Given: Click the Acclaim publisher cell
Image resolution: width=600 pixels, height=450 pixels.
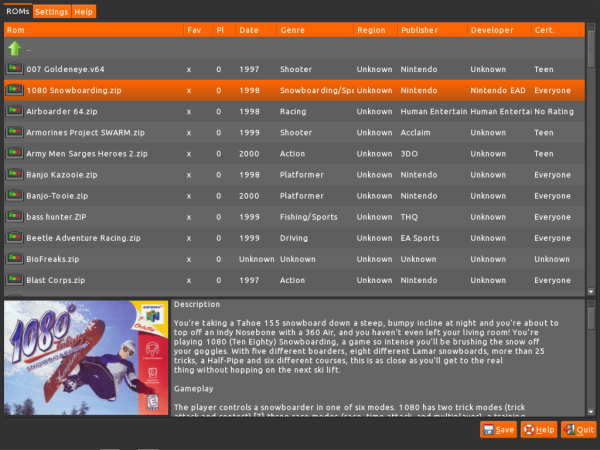Looking at the screenshot, I should click(415, 132).
